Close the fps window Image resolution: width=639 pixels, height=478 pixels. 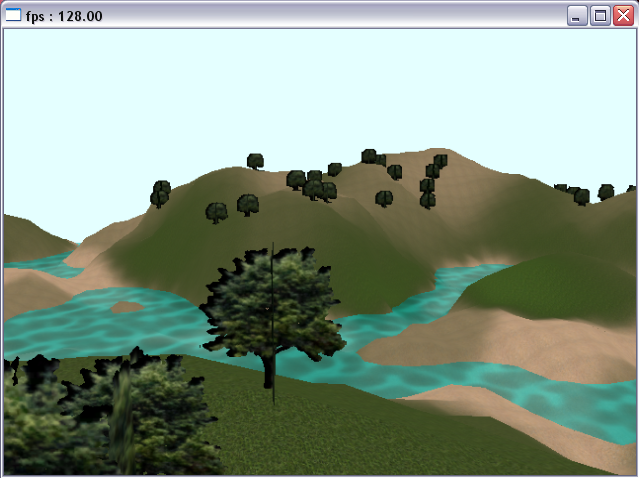(x=624, y=16)
